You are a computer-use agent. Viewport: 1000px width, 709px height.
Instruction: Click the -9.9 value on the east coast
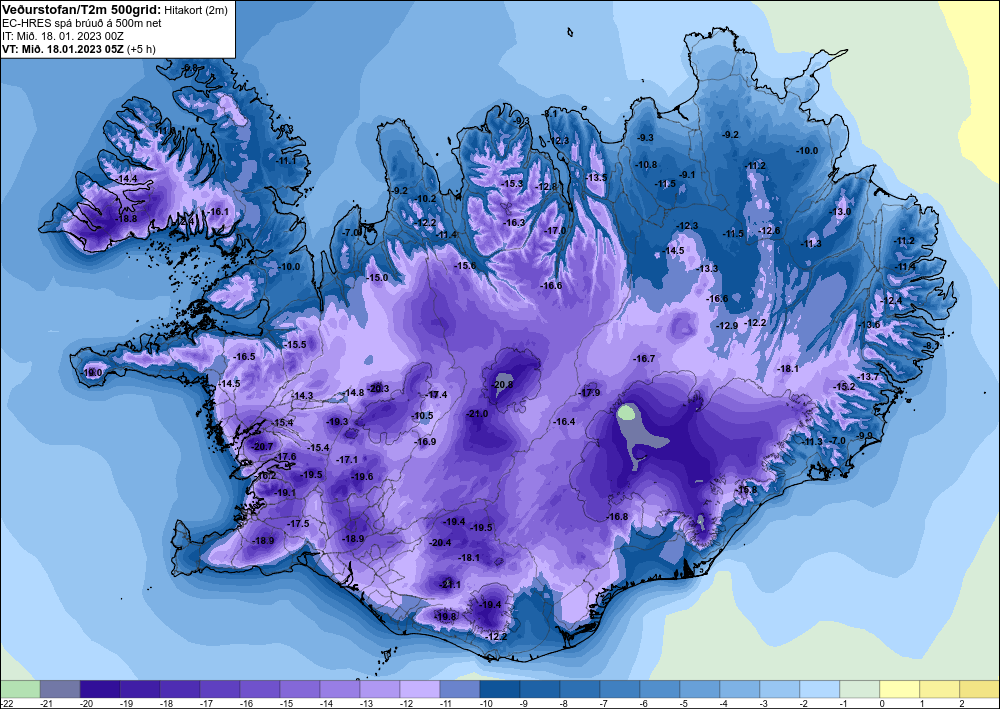(x=865, y=435)
